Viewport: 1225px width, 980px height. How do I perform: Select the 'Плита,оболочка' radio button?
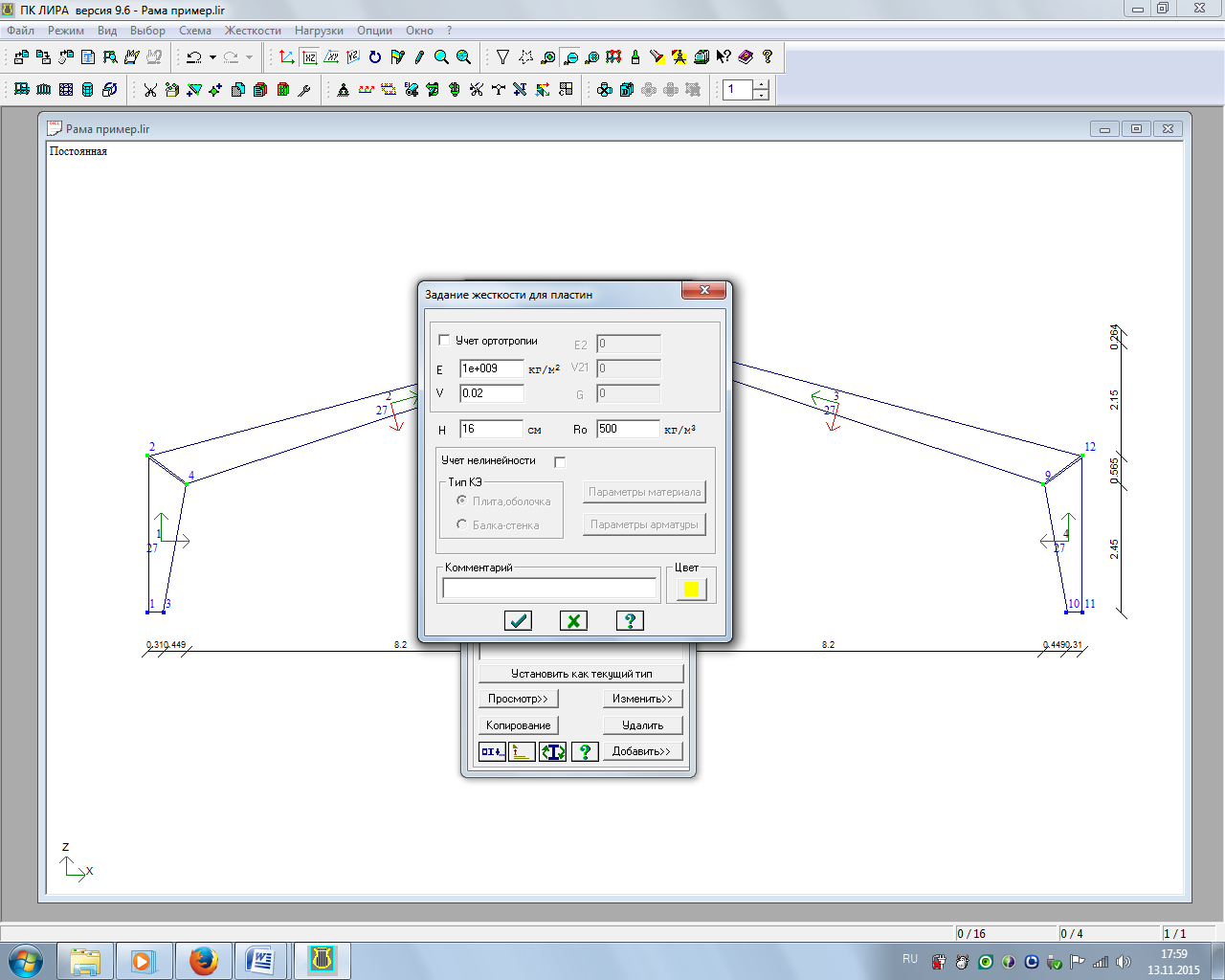[x=462, y=501]
